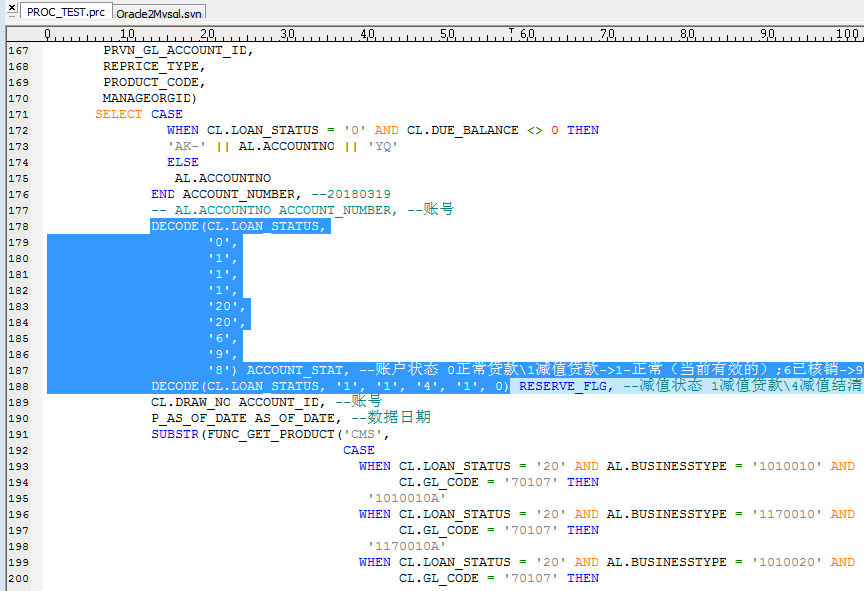The image size is (864, 591).
Task: Click the --20180319 comment
Action: point(350,194)
